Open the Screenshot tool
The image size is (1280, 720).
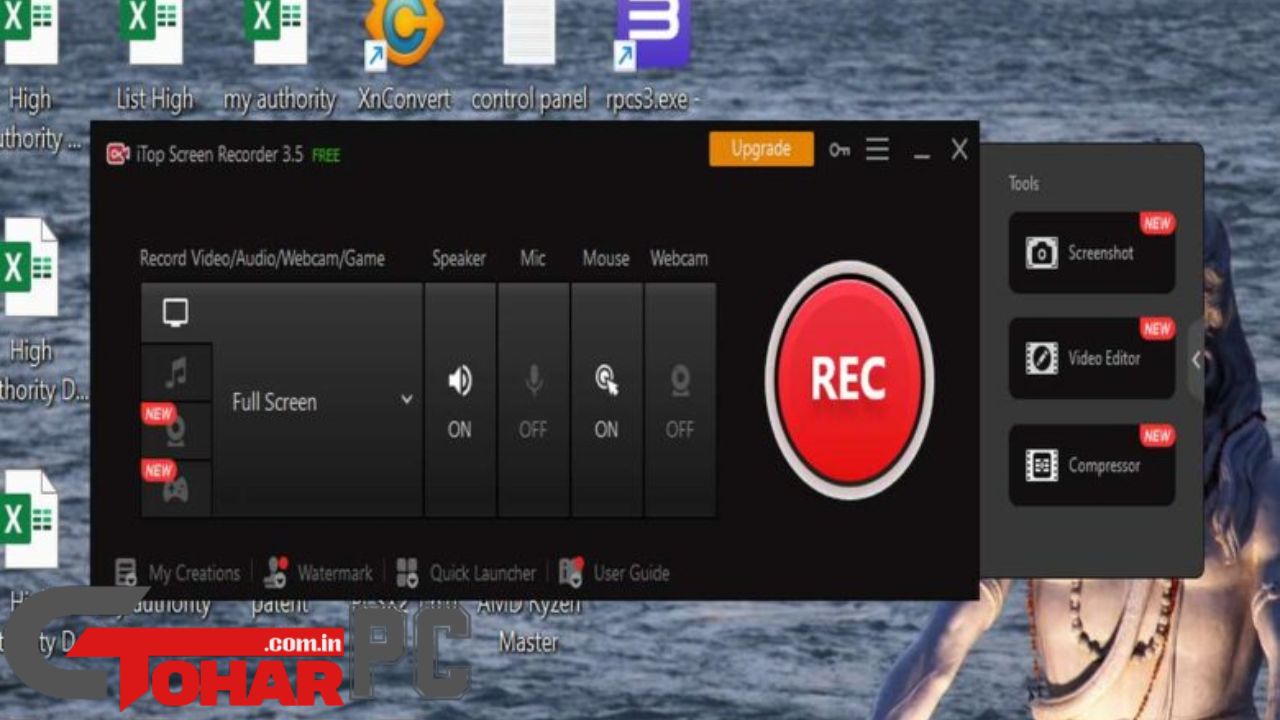click(1091, 253)
